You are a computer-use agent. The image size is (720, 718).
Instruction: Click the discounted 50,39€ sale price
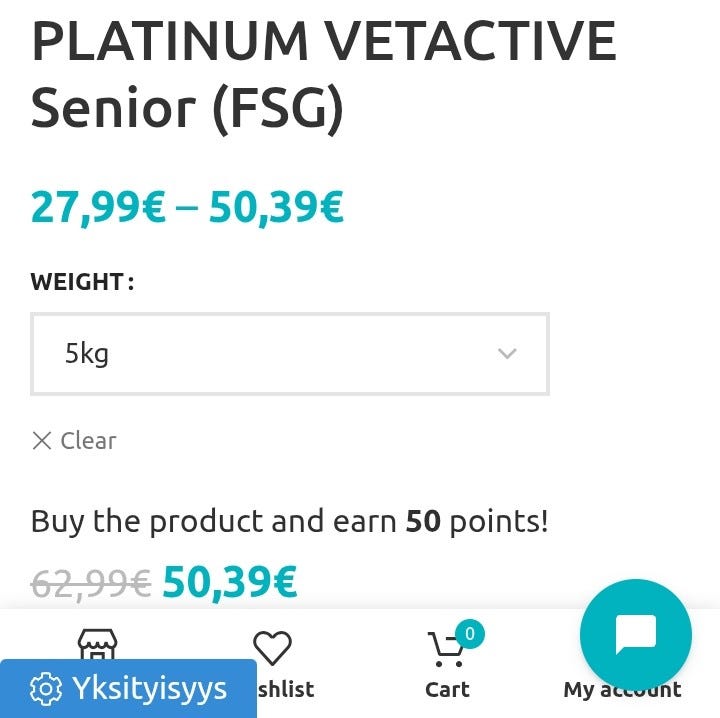pyautogui.click(x=230, y=582)
